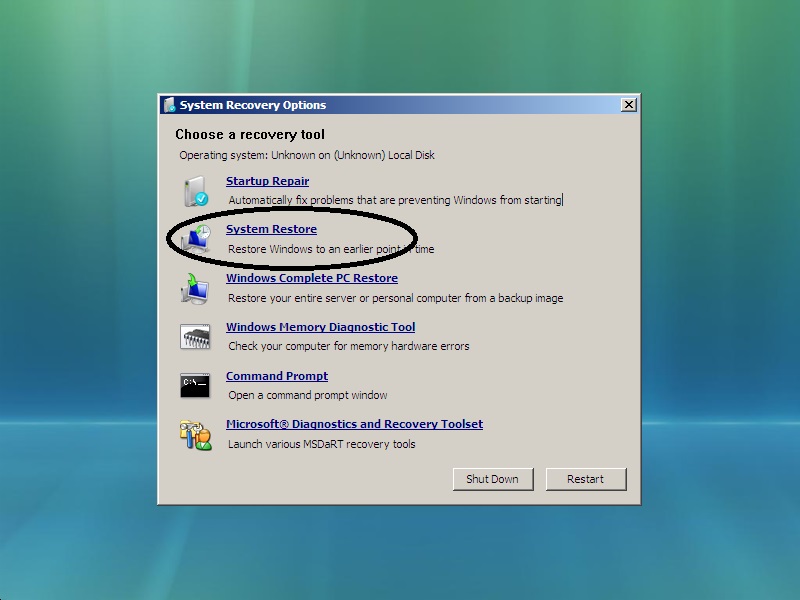800x600 pixels.
Task: Click the System Recovery Options title bar icon
Action: 169,105
